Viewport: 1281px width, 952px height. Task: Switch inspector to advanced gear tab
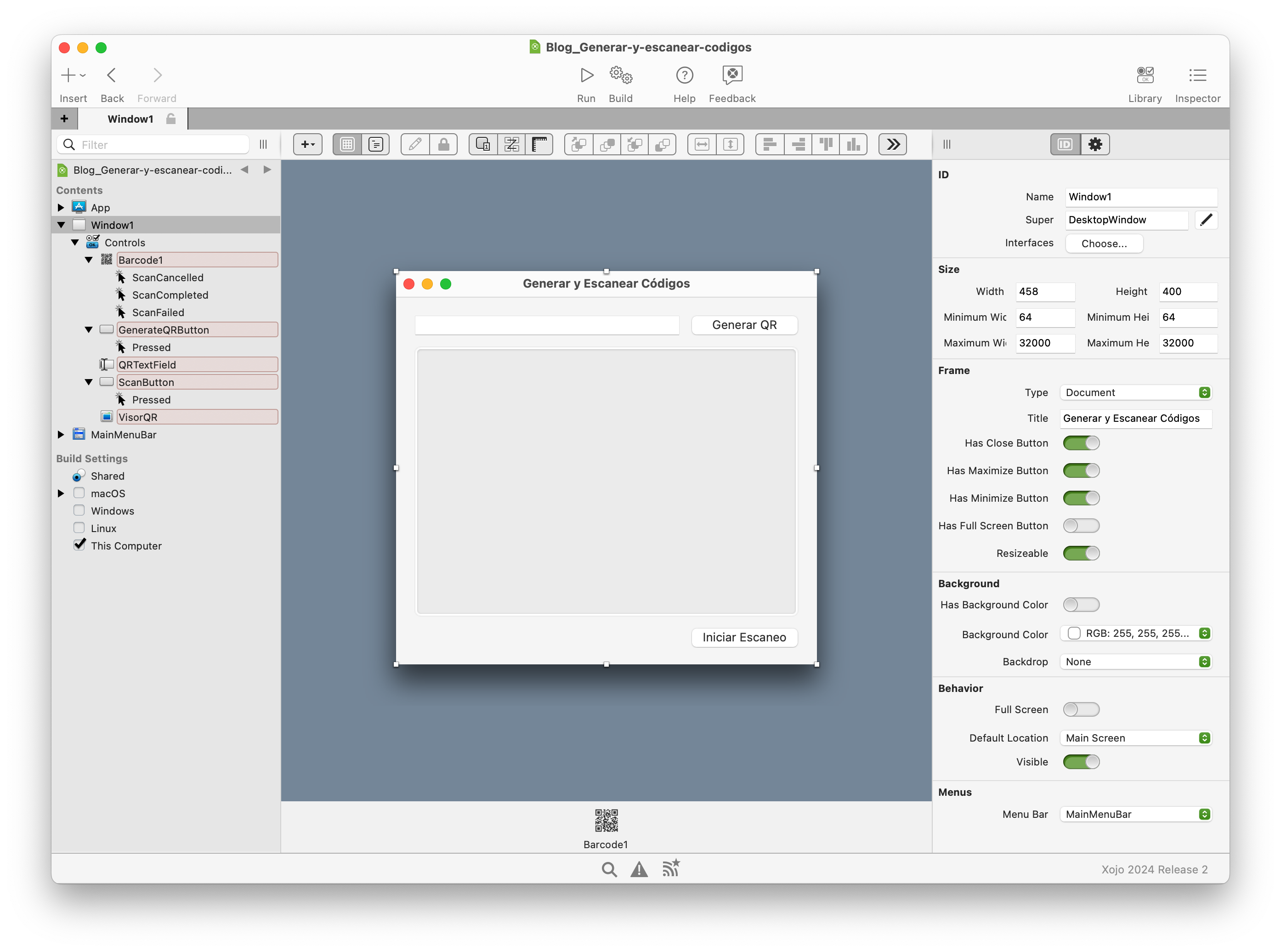1095,144
